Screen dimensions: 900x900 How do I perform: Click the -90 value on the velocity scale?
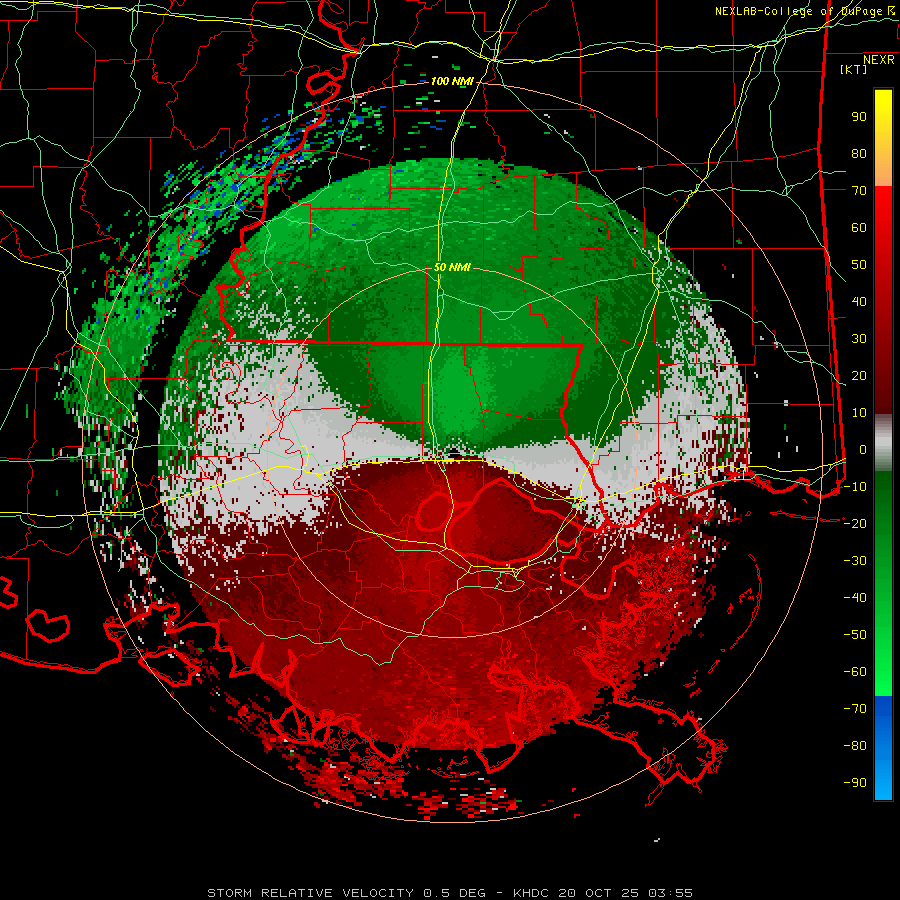tap(855, 783)
